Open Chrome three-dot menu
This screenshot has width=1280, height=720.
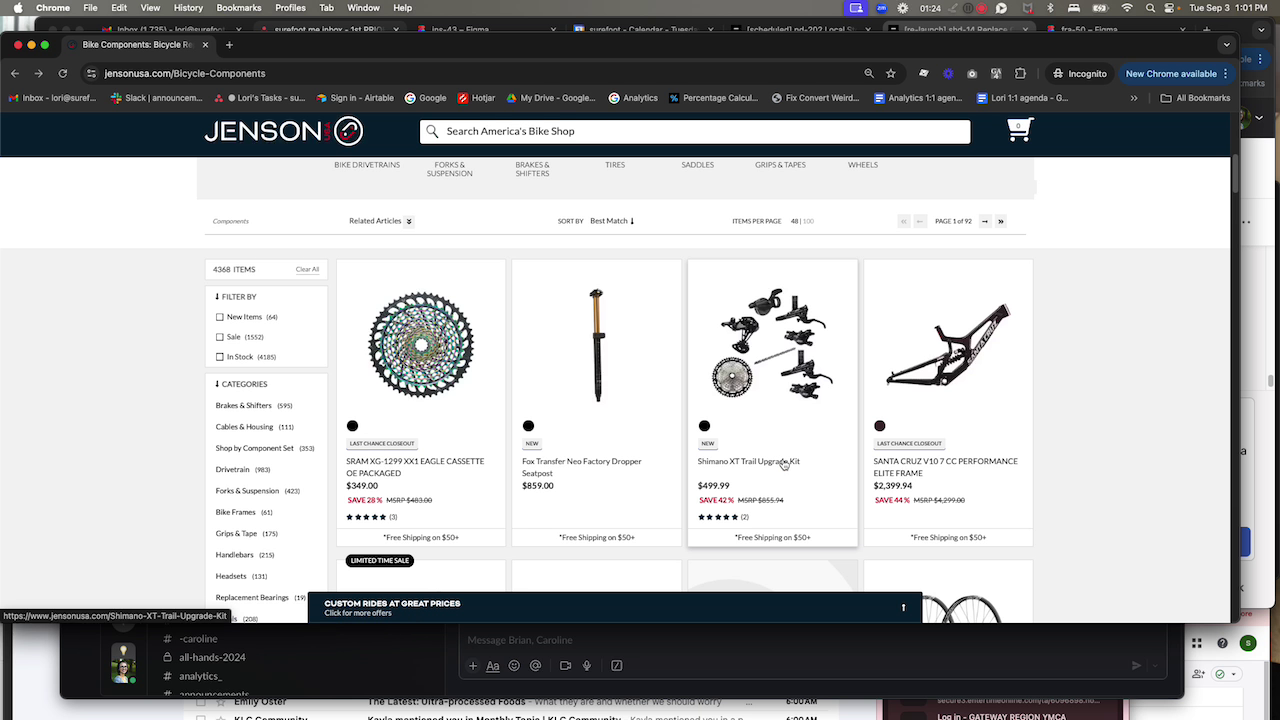pos(1226,73)
